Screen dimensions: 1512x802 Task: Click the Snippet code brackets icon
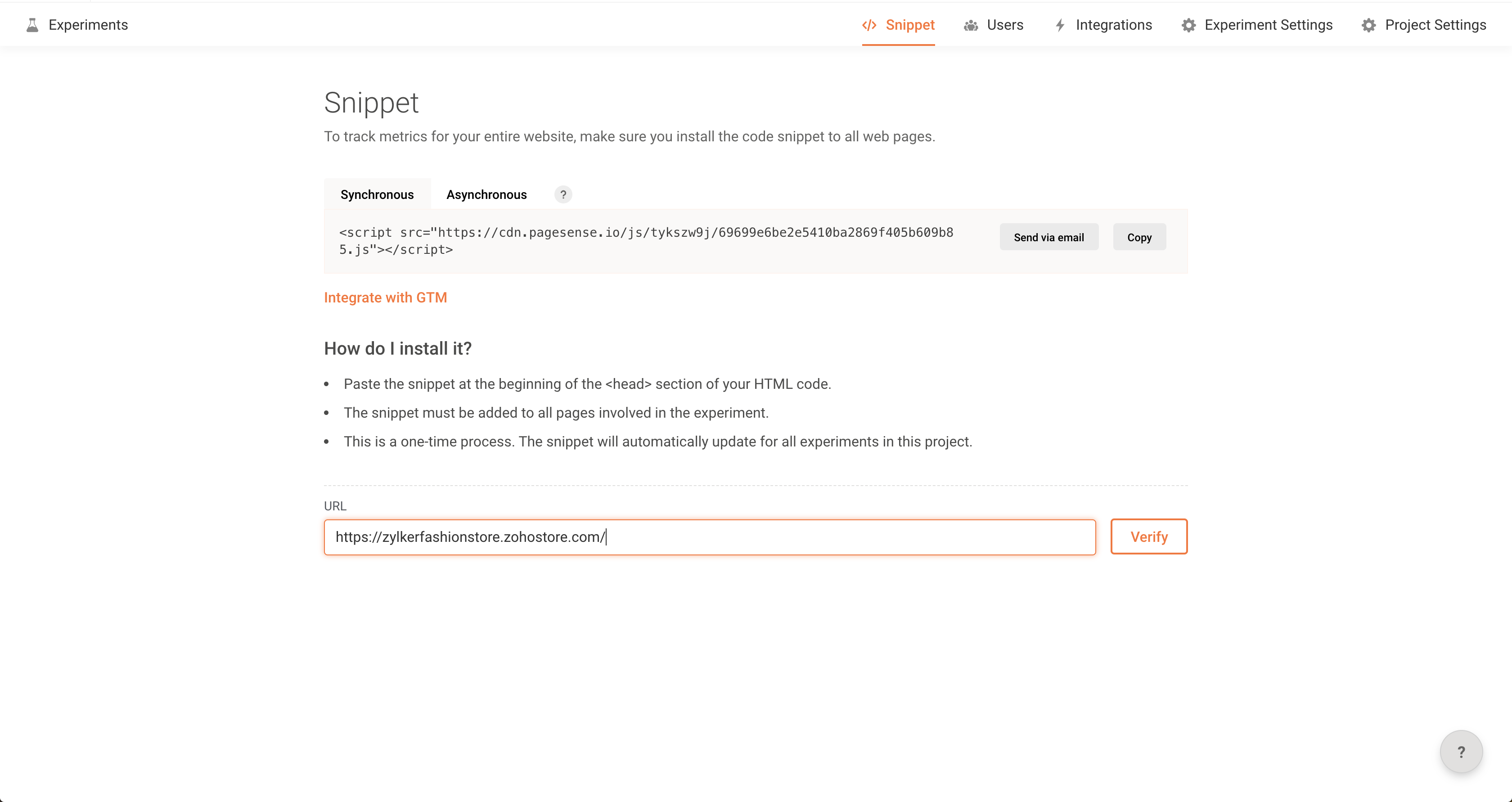tap(869, 25)
